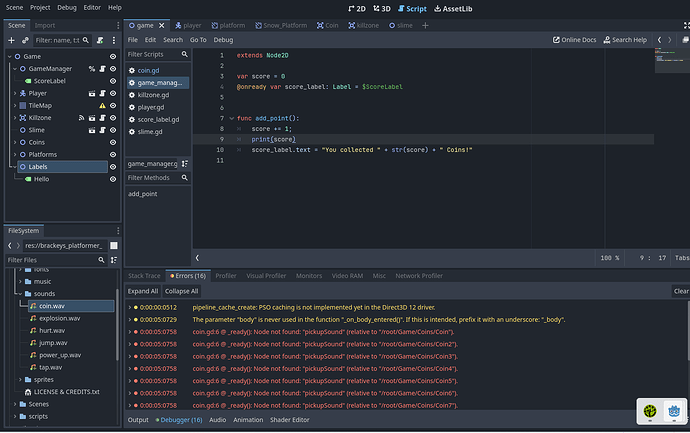This screenshot has width=690, height=433.
Task: Click TileMap warning icon
Action: coord(103,106)
